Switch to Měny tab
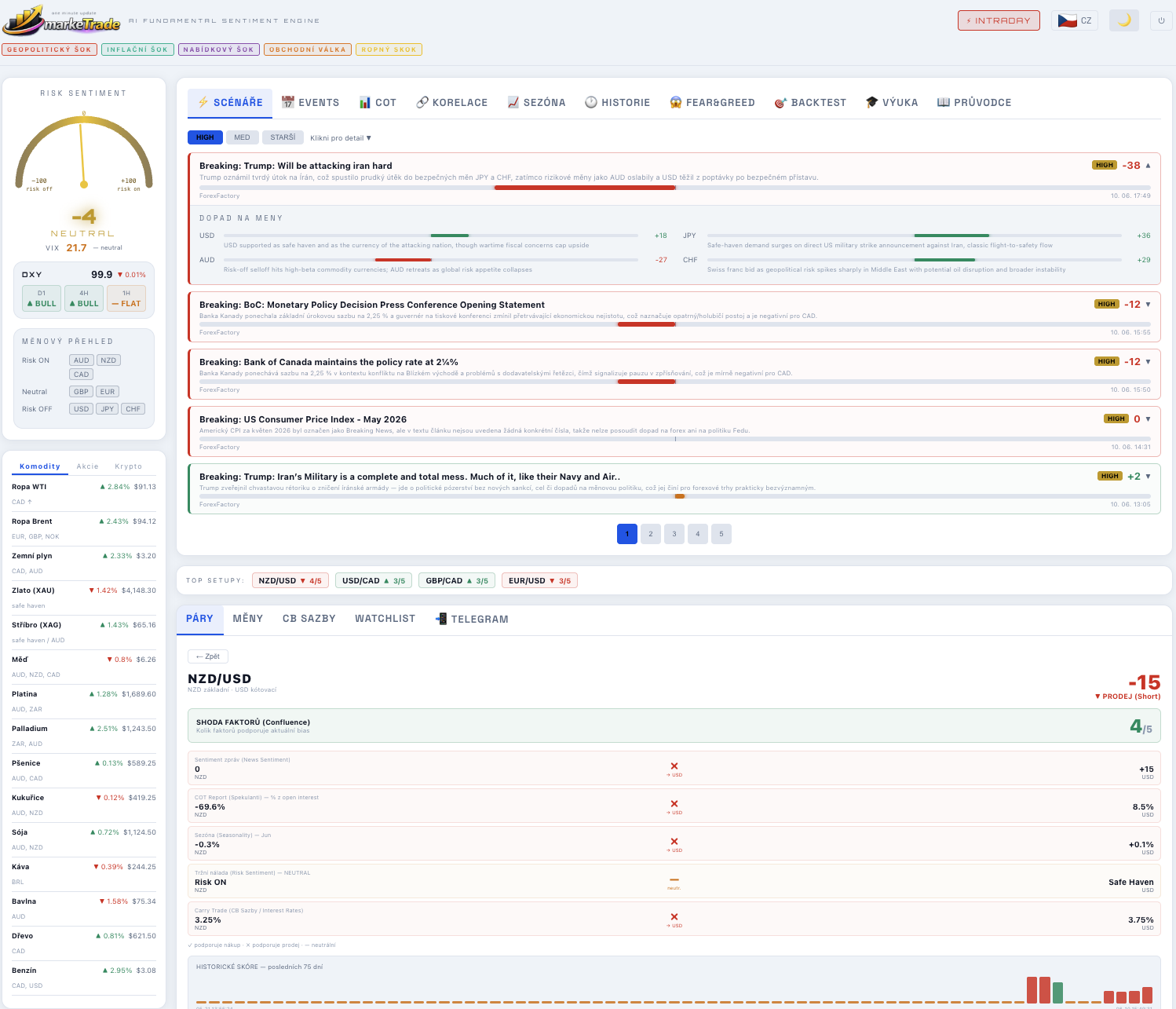Screen dimensions: 1176x1009 248,619
